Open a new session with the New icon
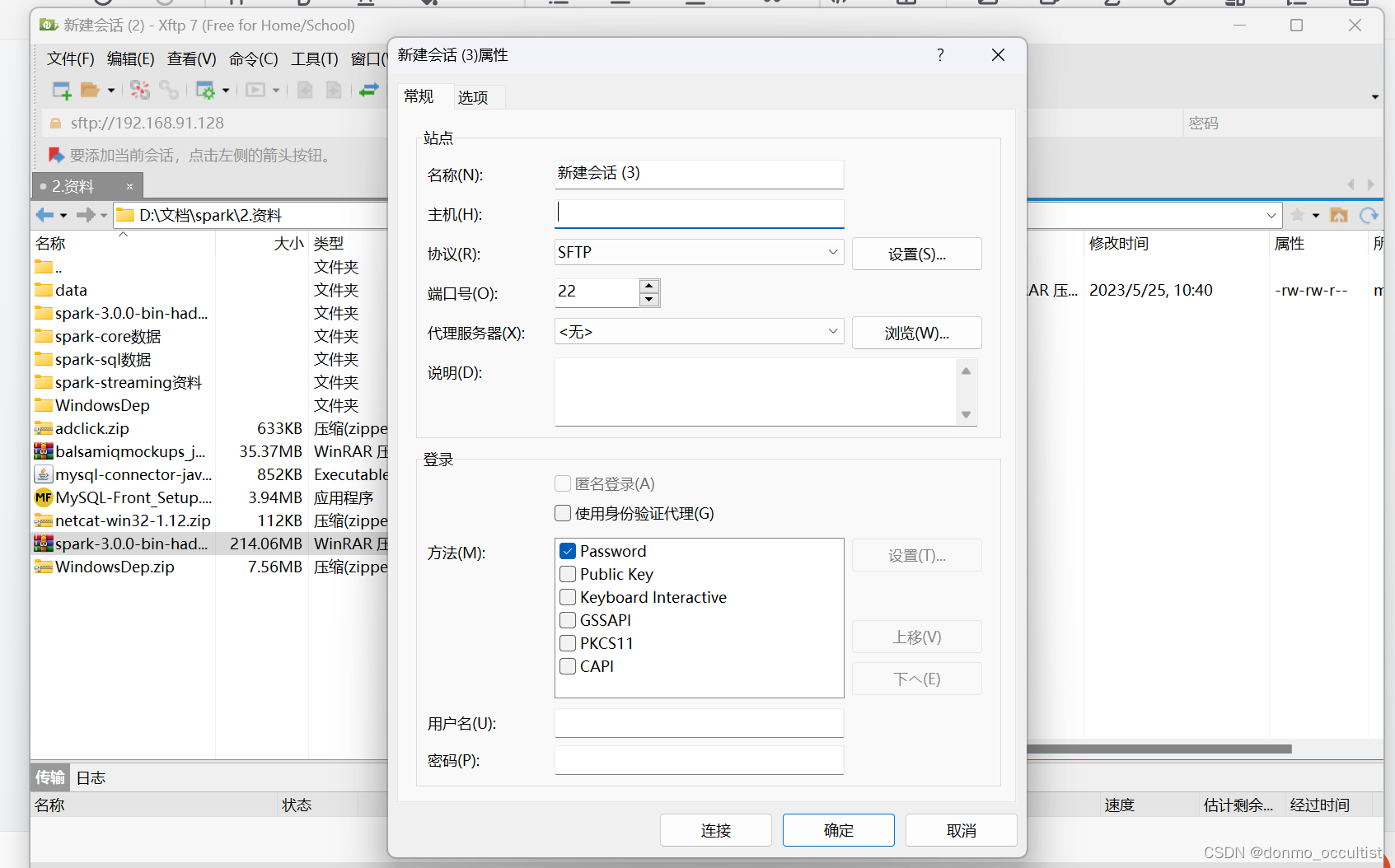The height and width of the screenshot is (868, 1395). pyautogui.click(x=61, y=90)
